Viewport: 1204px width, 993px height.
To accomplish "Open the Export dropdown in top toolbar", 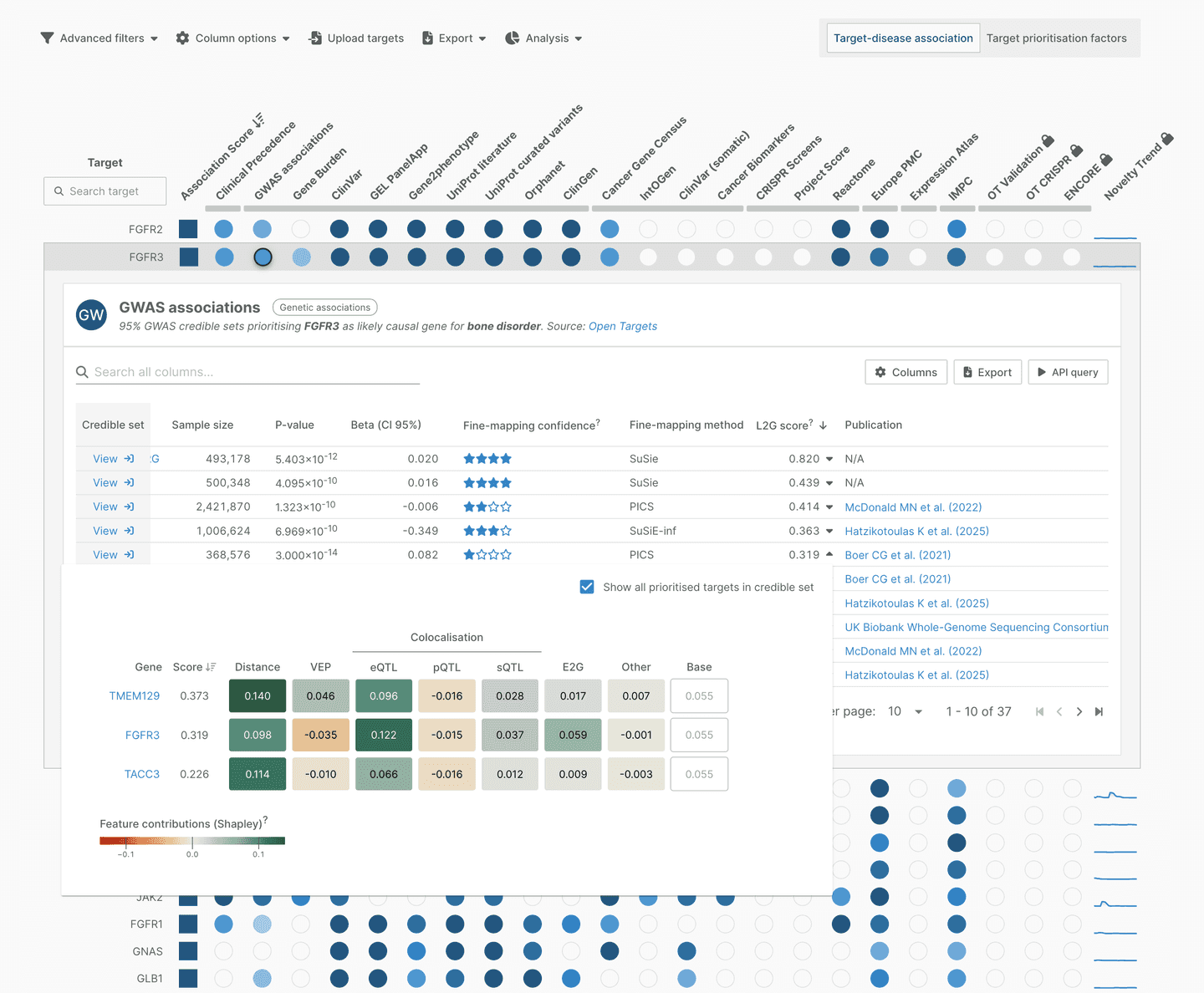I will (454, 38).
